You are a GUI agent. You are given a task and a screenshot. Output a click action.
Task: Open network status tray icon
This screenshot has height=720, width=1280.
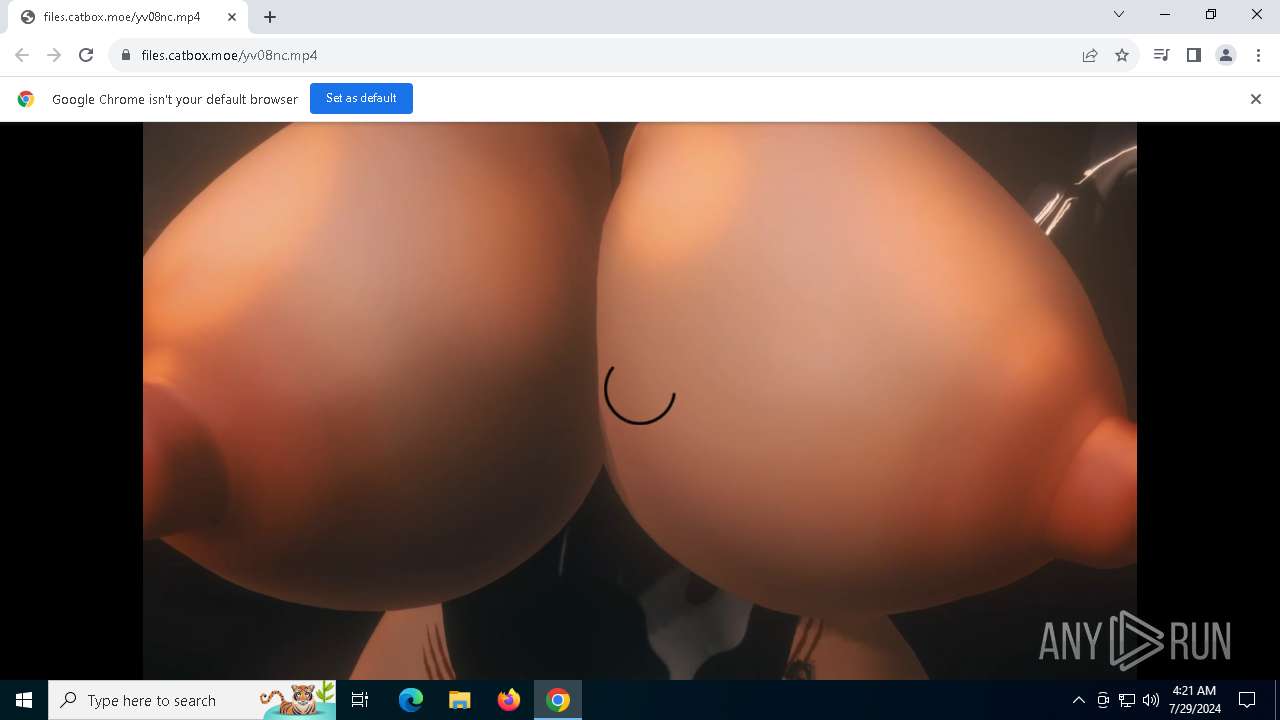[1127, 700]
